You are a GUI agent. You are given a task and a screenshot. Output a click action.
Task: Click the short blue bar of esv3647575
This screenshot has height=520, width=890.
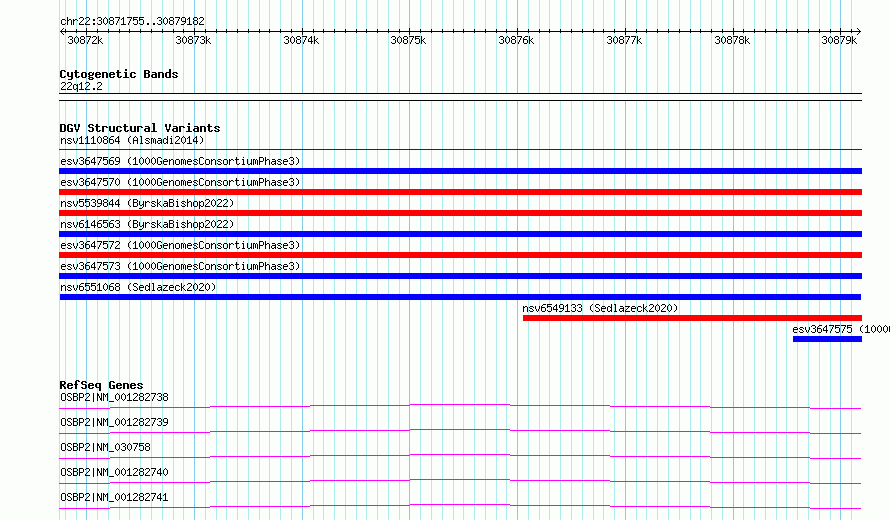[828, 339]
